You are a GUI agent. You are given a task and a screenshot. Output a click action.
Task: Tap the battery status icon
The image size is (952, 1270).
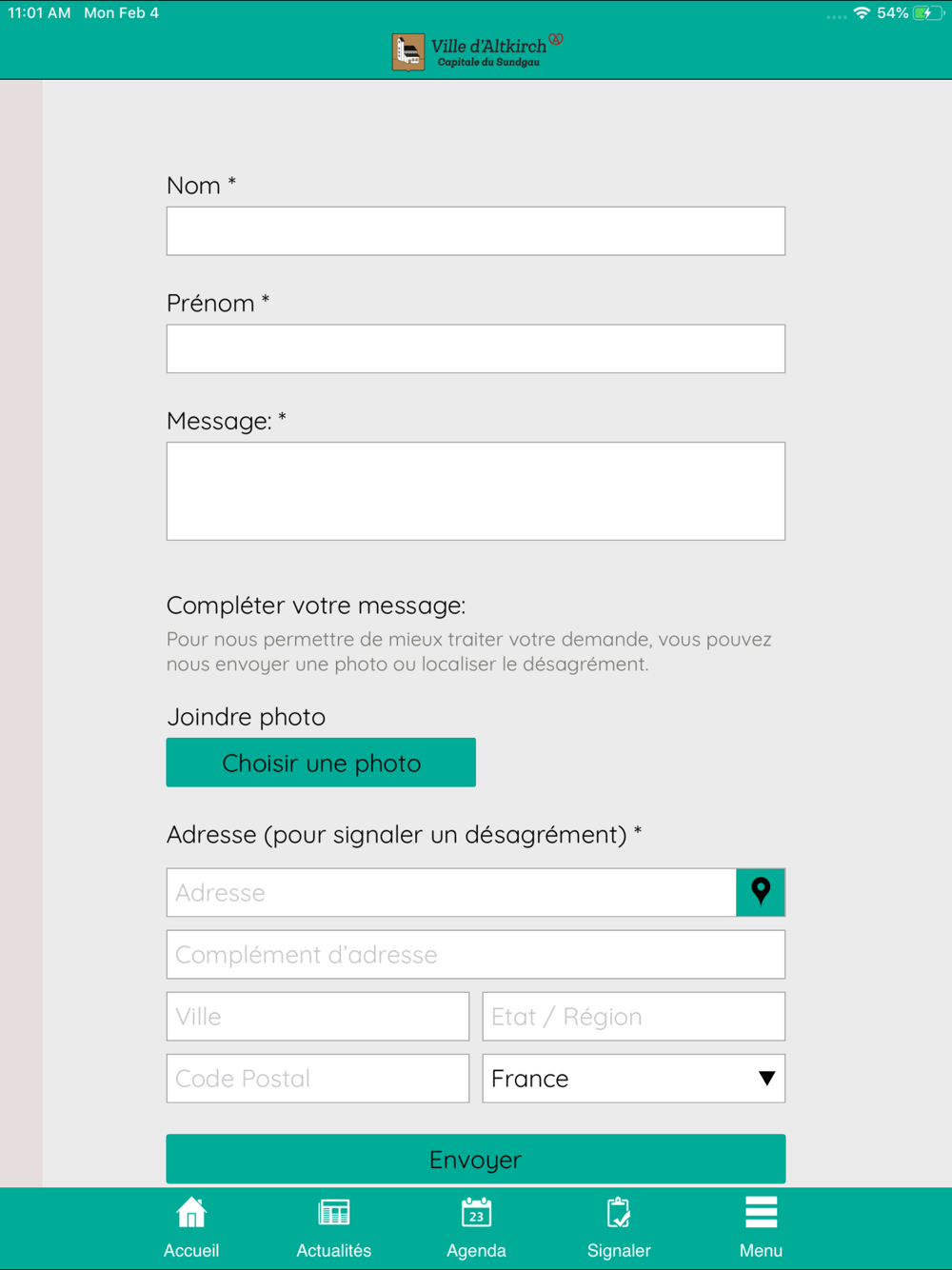(926, 13)
